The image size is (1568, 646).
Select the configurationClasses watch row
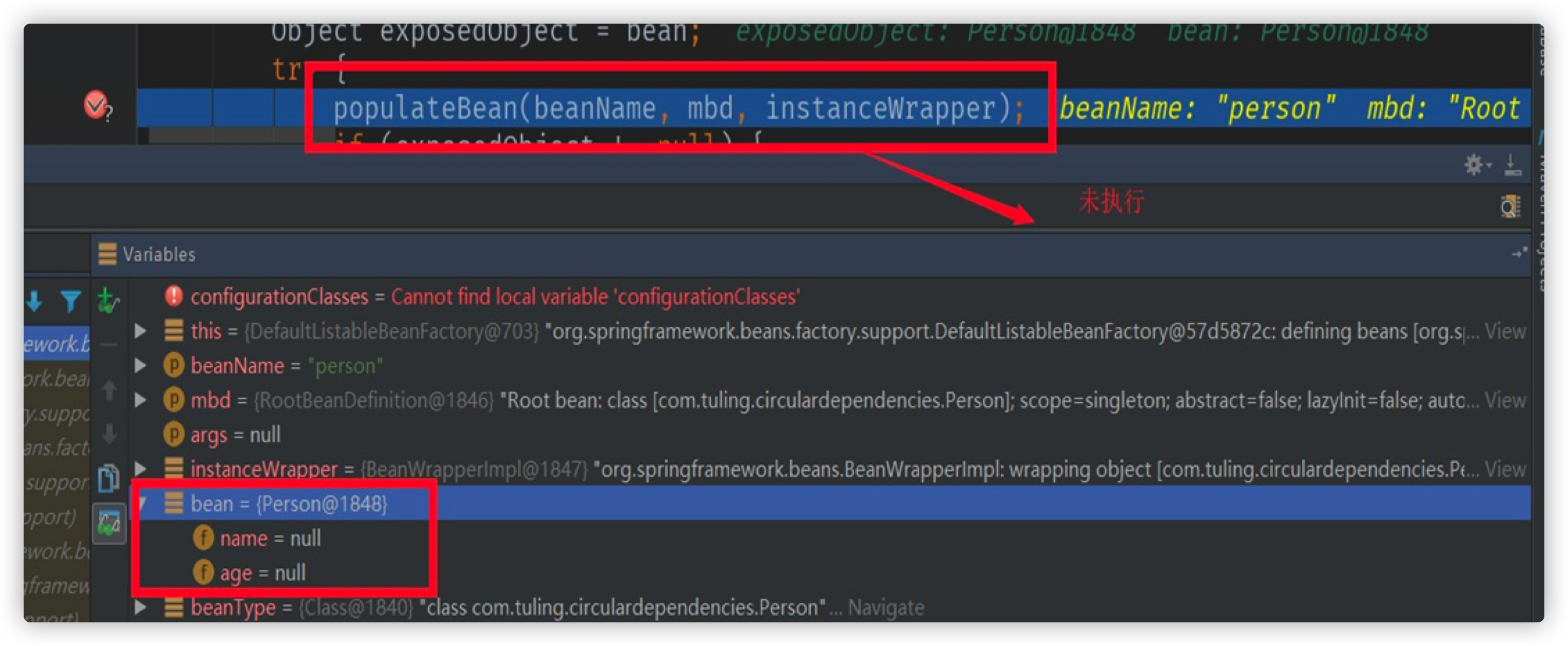829,296
